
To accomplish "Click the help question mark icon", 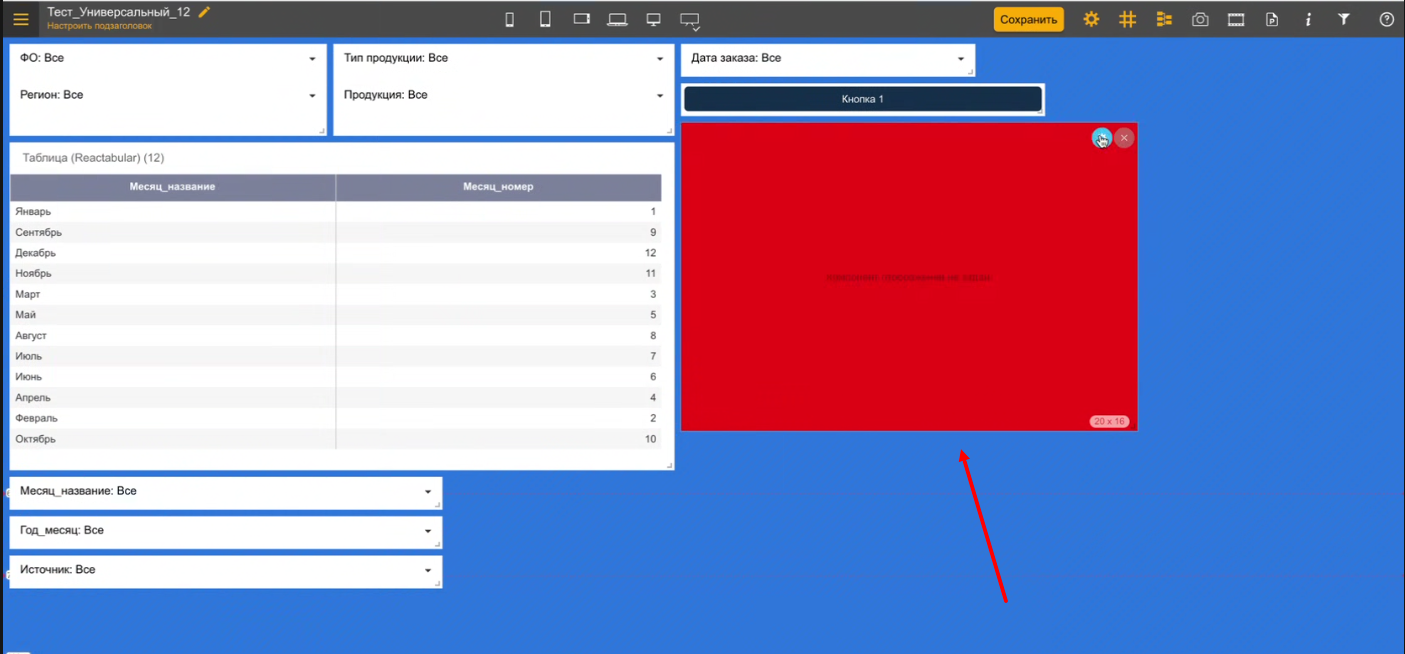I will click(1386, 19).
